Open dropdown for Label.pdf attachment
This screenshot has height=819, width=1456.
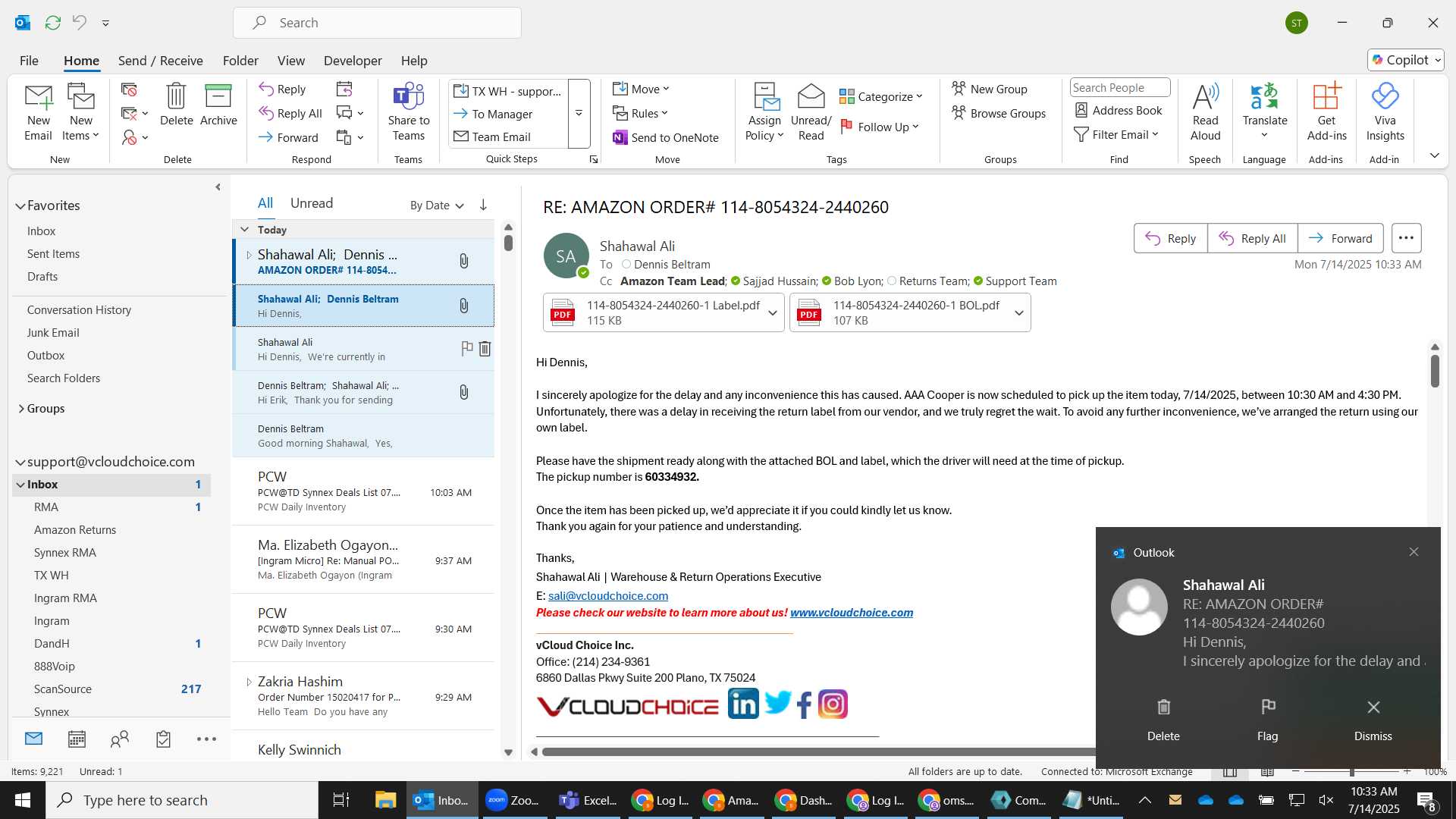point(773,313)
